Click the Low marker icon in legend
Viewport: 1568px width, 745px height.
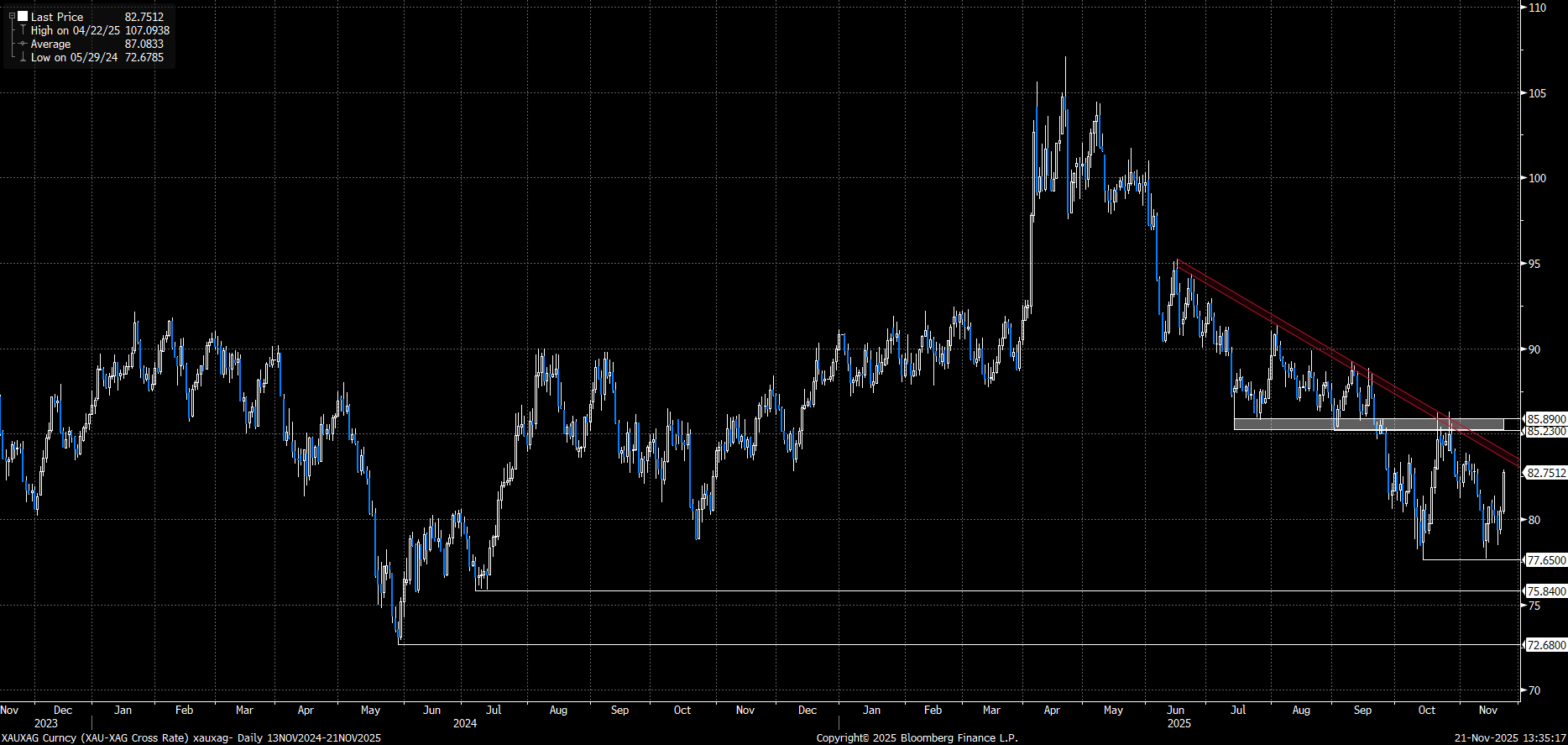click(x=23, y=57)
